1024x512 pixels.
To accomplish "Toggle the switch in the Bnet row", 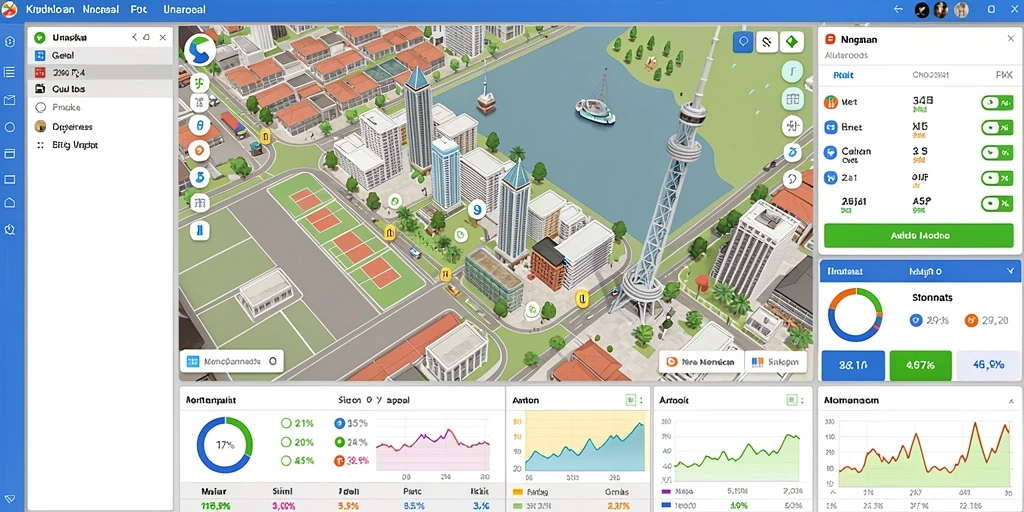I will tap(997, 127).
